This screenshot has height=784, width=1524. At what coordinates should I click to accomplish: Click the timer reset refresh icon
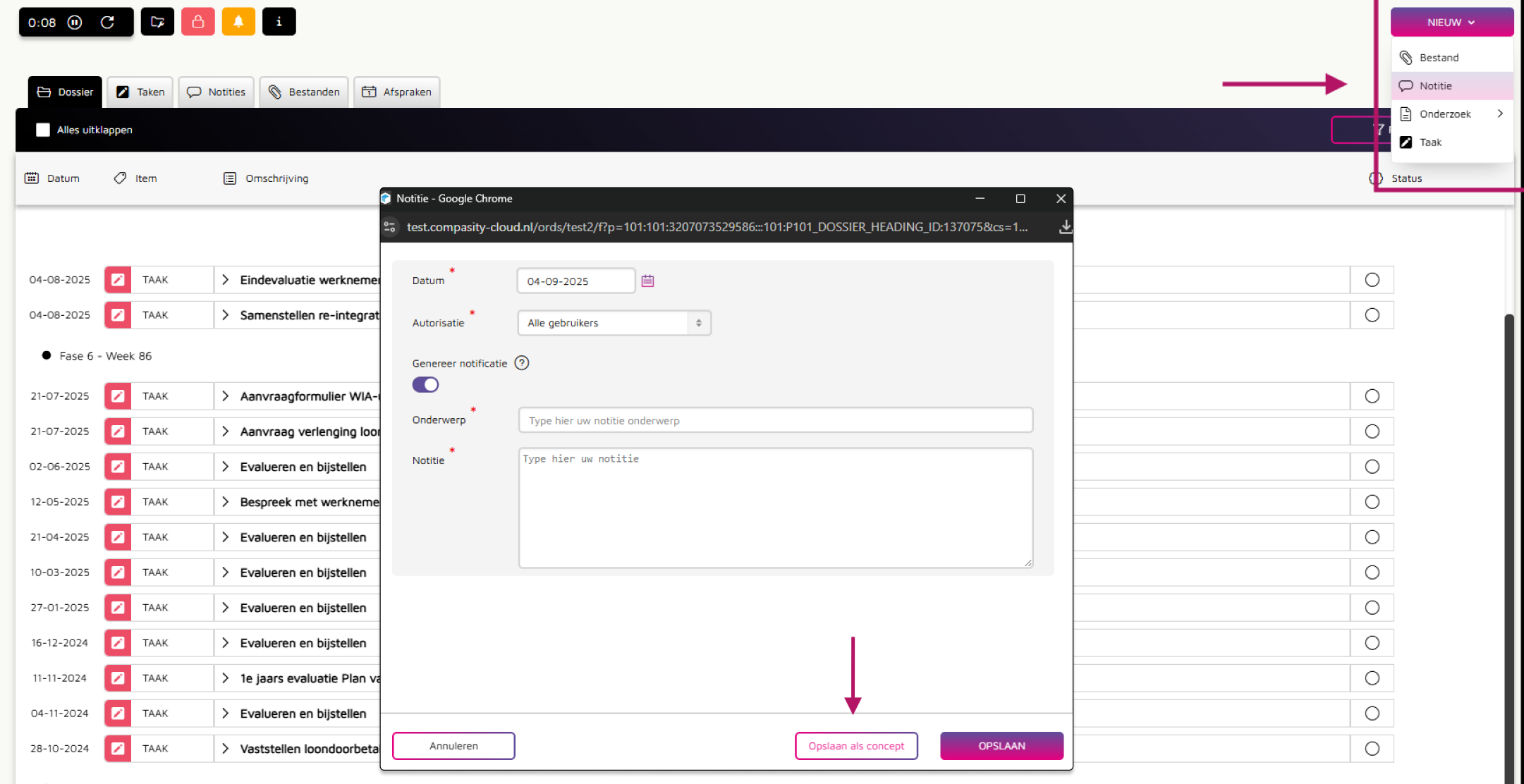coord(107,22)
